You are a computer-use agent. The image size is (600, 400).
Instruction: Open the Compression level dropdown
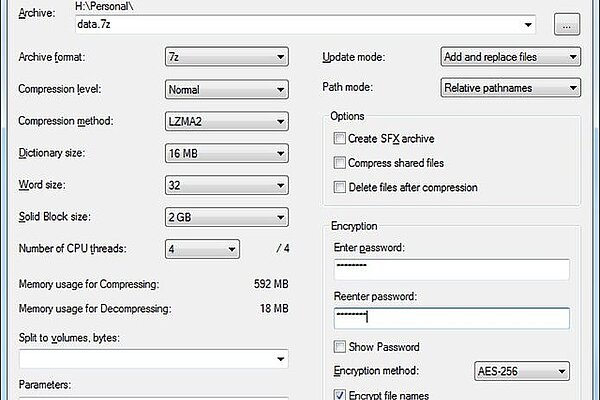pyautogui.click(x=227, y=89)
